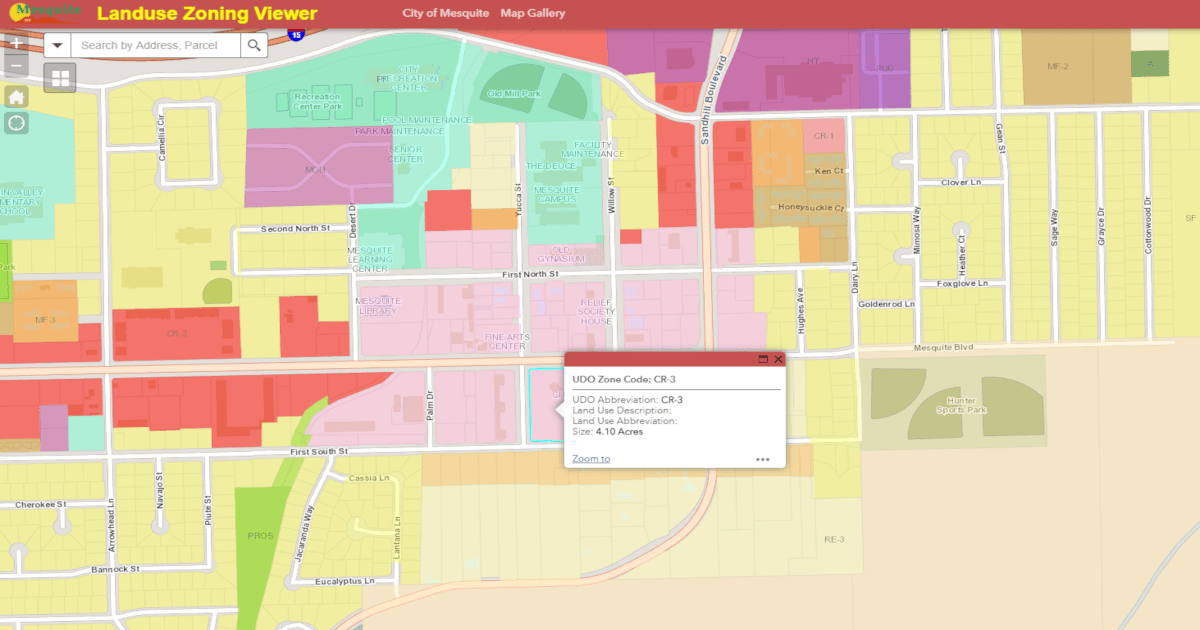Open the basemap gallery grid icon
Viewport: 1200px width, 630px height.
59,77
